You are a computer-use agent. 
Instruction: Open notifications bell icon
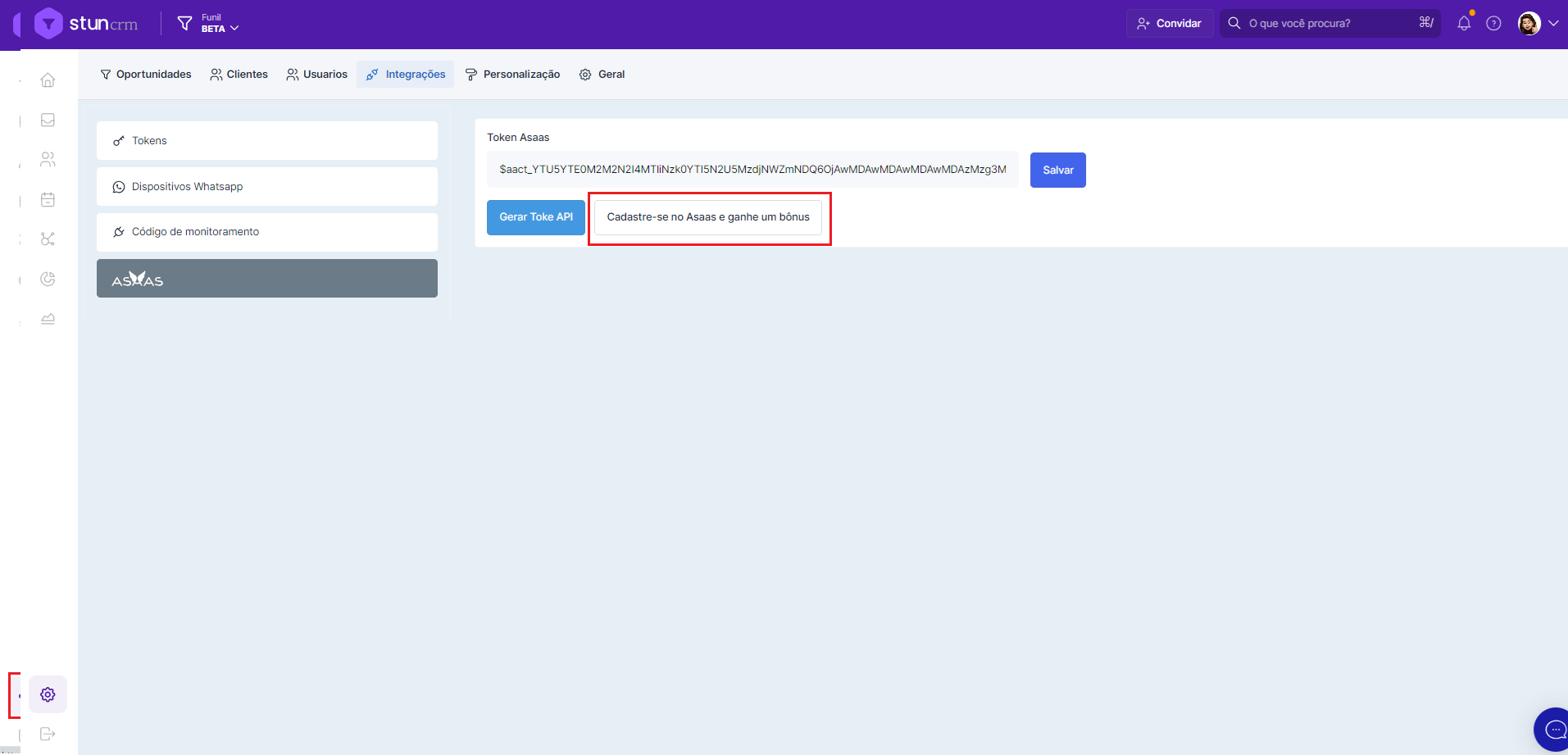tap(1464, 24)
